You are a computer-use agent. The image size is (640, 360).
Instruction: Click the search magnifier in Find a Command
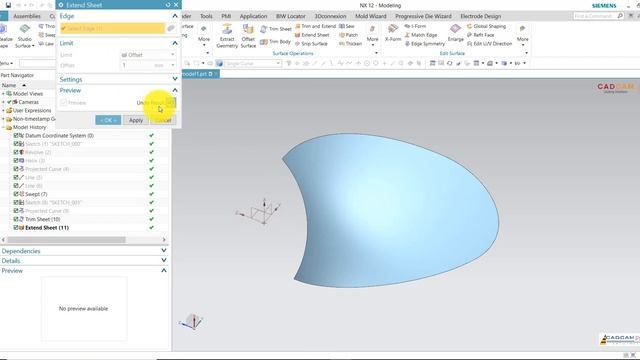tap(620, 16)
